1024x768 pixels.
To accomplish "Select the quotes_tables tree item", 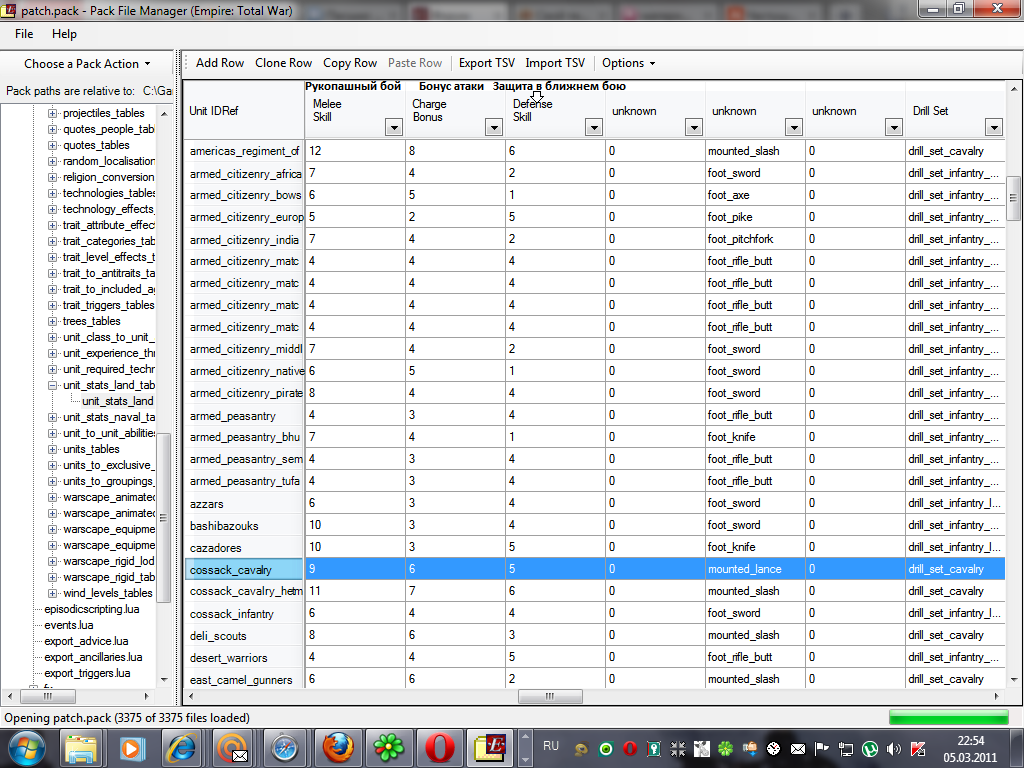I will coord(96,145).
